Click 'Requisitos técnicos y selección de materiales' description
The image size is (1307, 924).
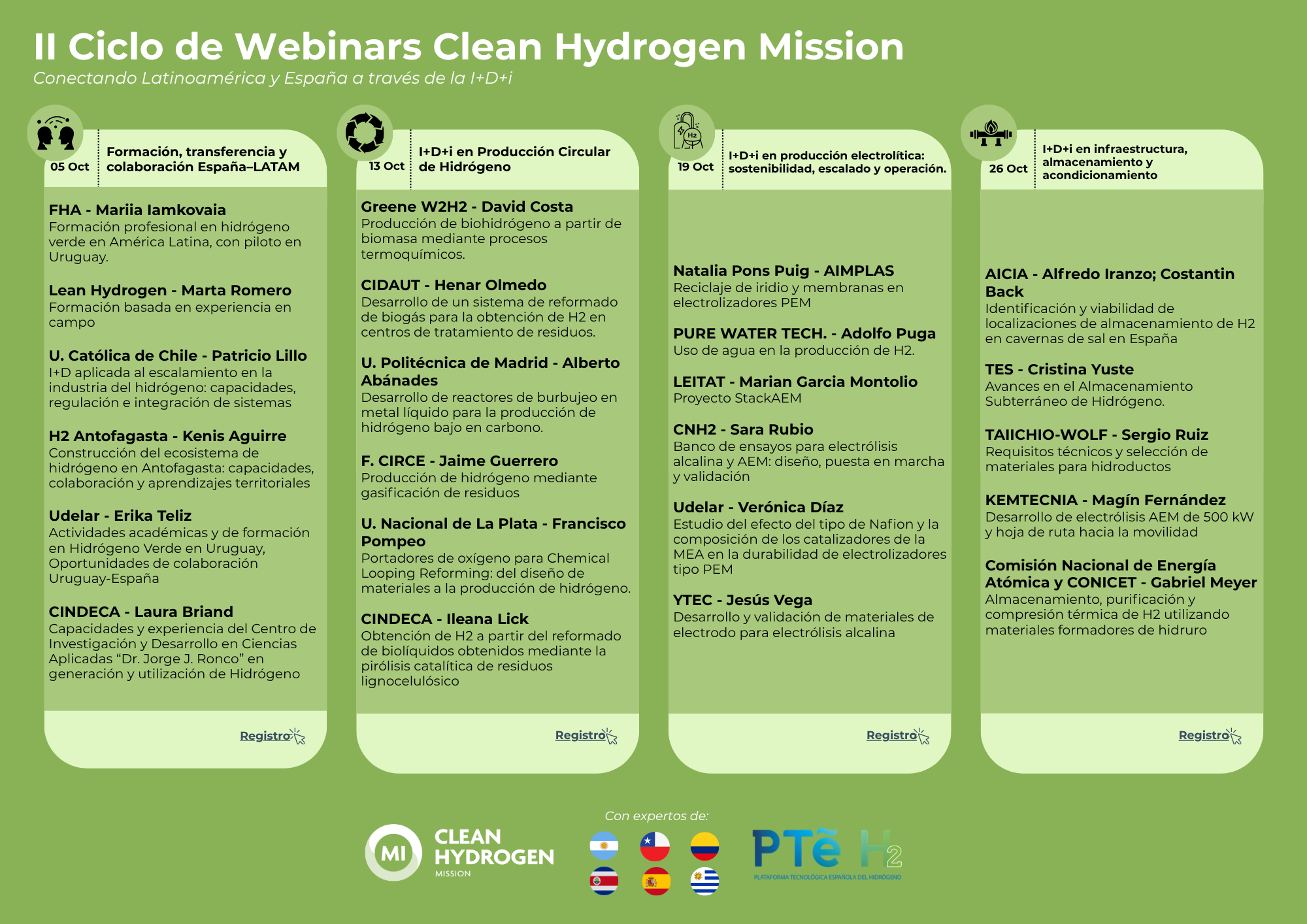[x=1097, y=459]
